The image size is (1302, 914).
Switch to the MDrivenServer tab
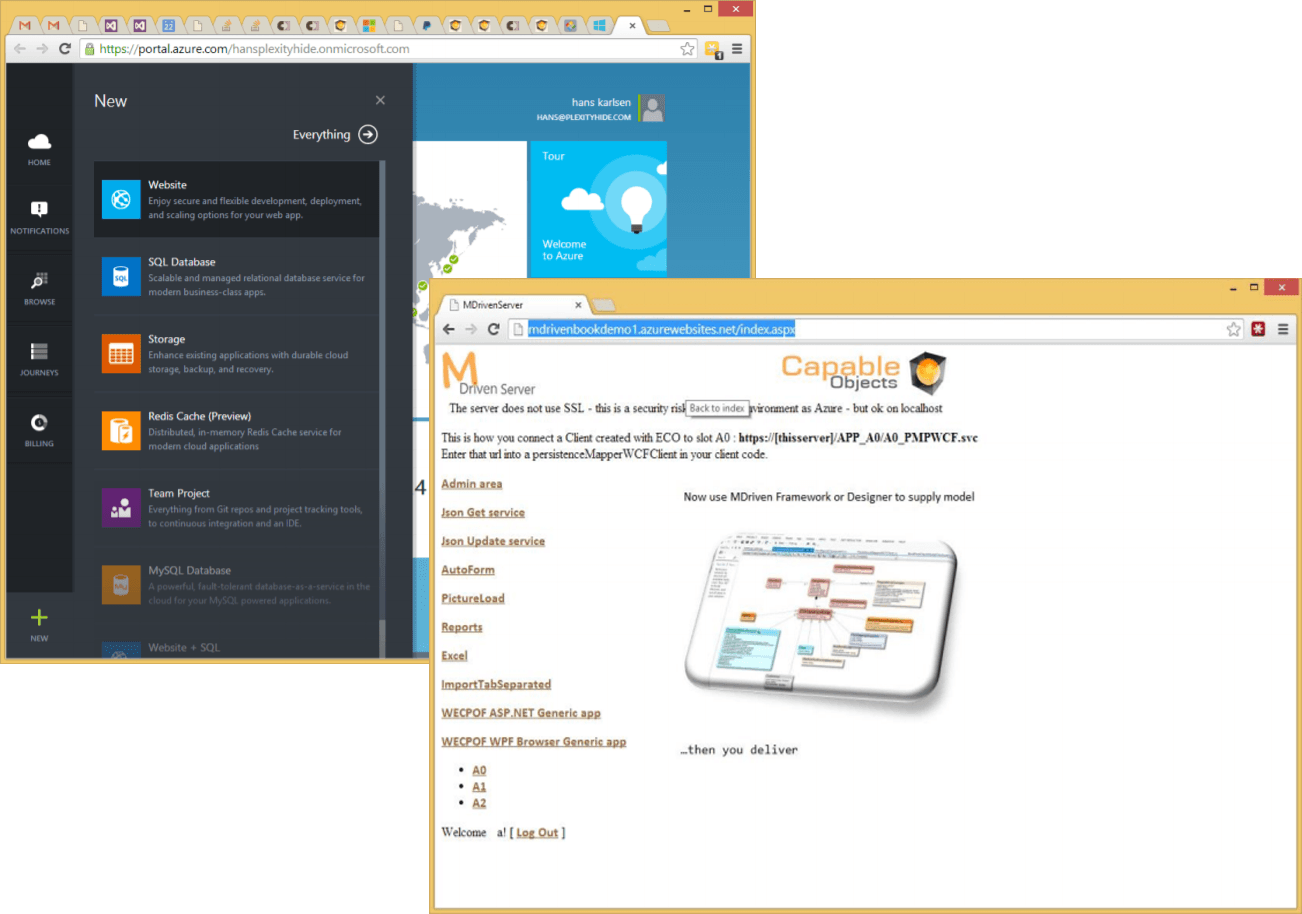515,305
